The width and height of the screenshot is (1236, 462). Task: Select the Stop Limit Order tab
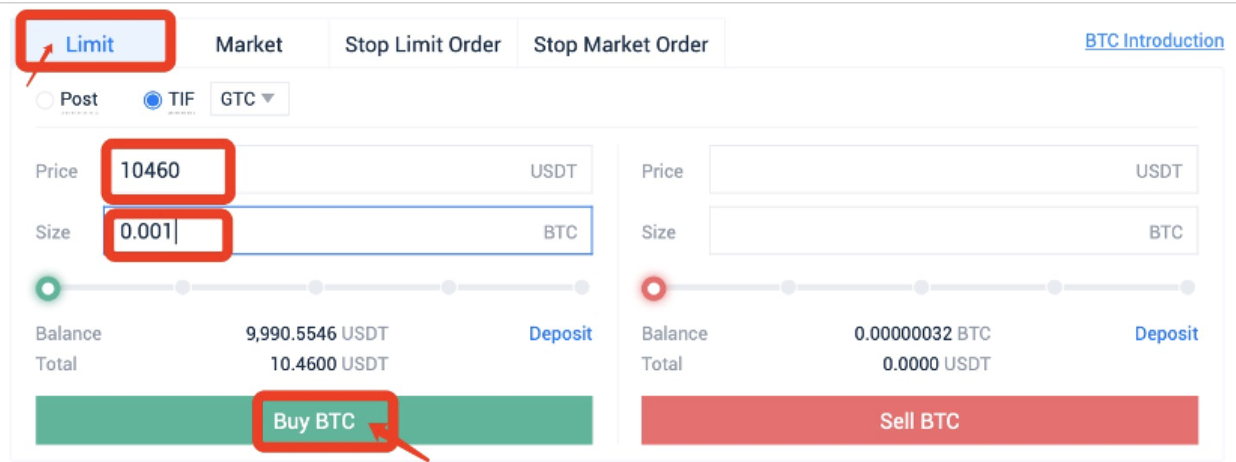pyautogui.click(x=422, y=44)
